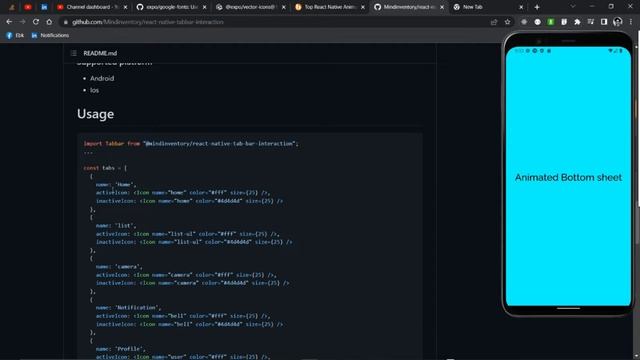Close the Channel dashboard tab

point(125,7)
